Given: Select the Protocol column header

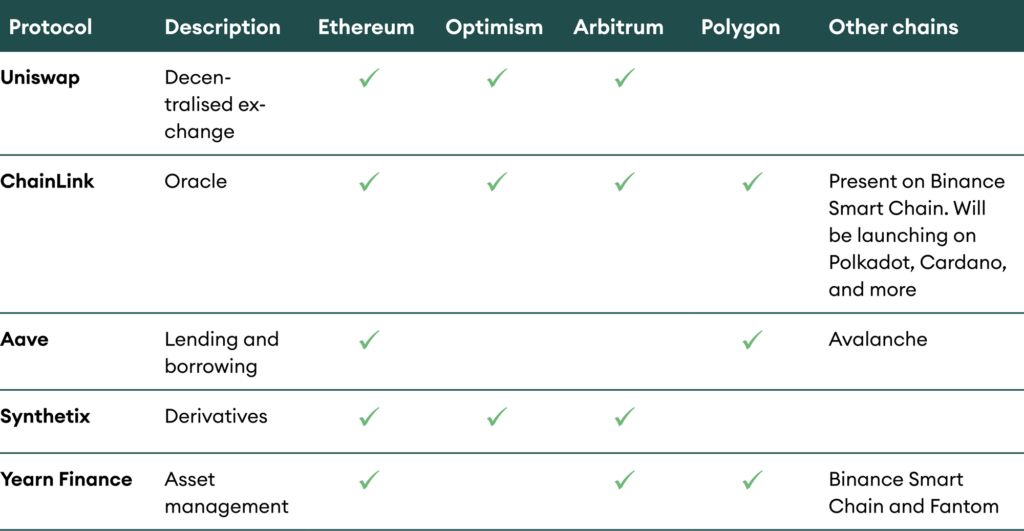Looking at the screenshot, I should 49,27.
